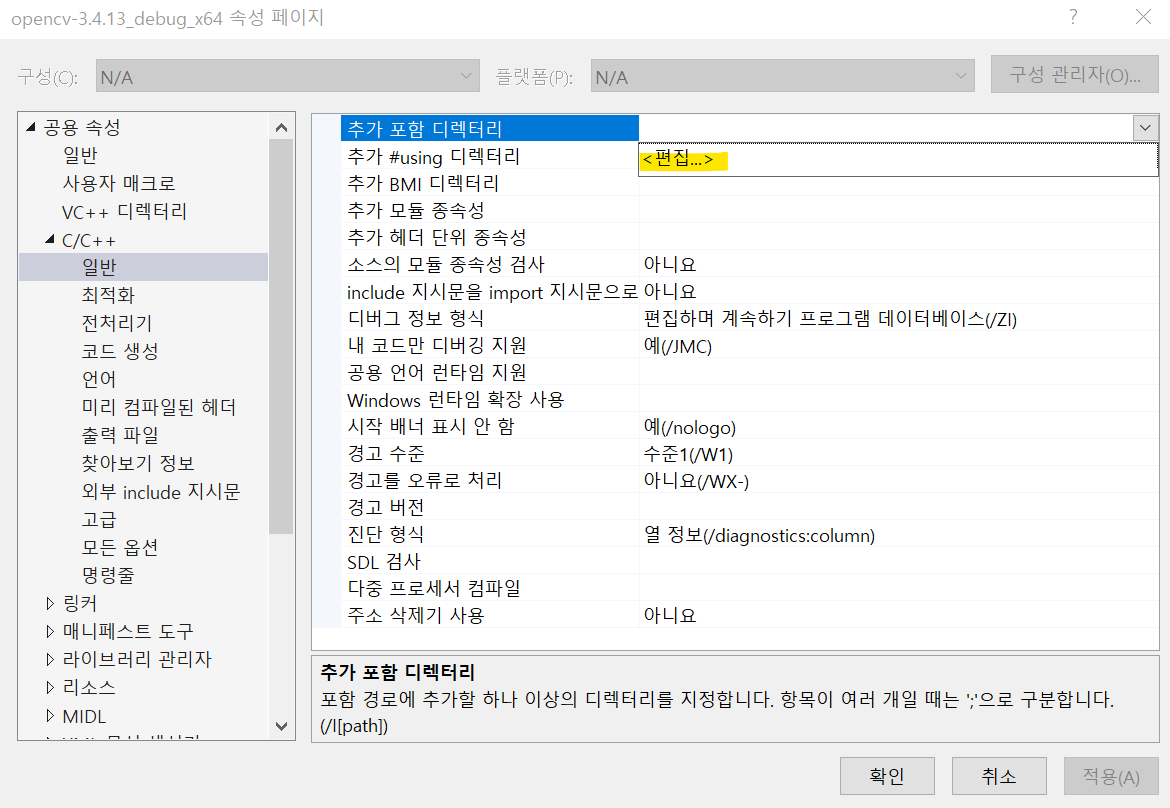Expand the 라이브러리 관리자 node
Viewport: 1170px width, 808px height.
[51, 660]
